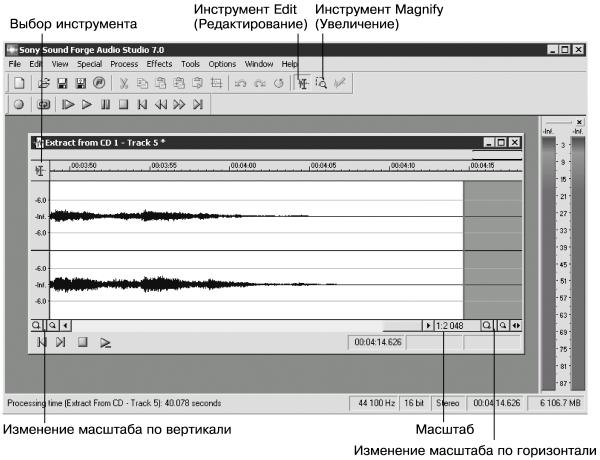Click Forward in the transport bar
The height and width of the screenshot is (460, 600).
click(179, 104)
